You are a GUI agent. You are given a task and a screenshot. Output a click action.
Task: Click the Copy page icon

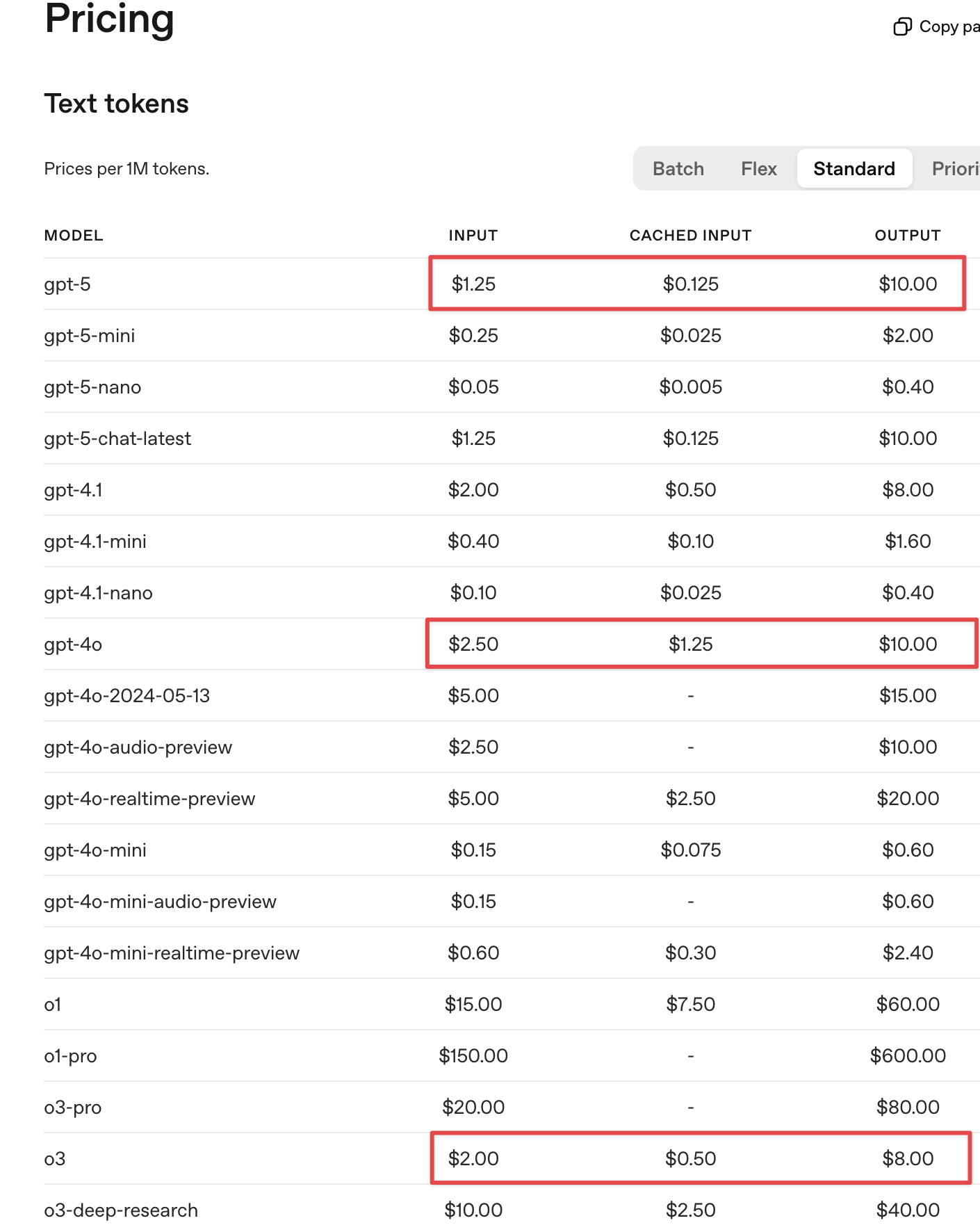pyautogui.click(x=902, y=26)
